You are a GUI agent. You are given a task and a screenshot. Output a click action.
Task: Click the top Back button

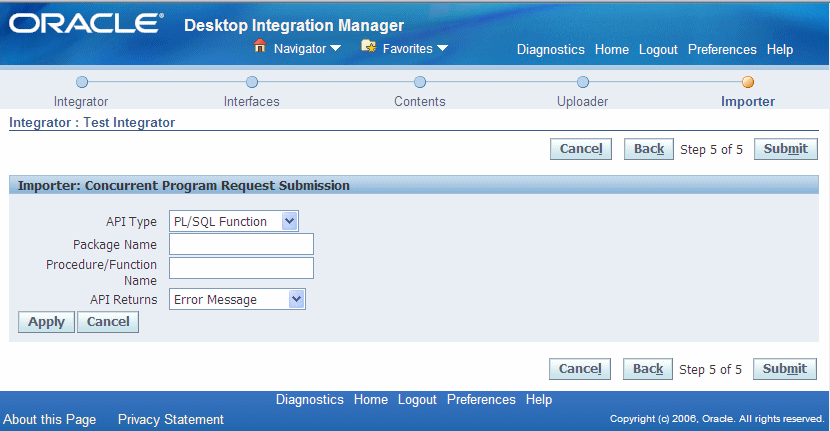point(649,149)
